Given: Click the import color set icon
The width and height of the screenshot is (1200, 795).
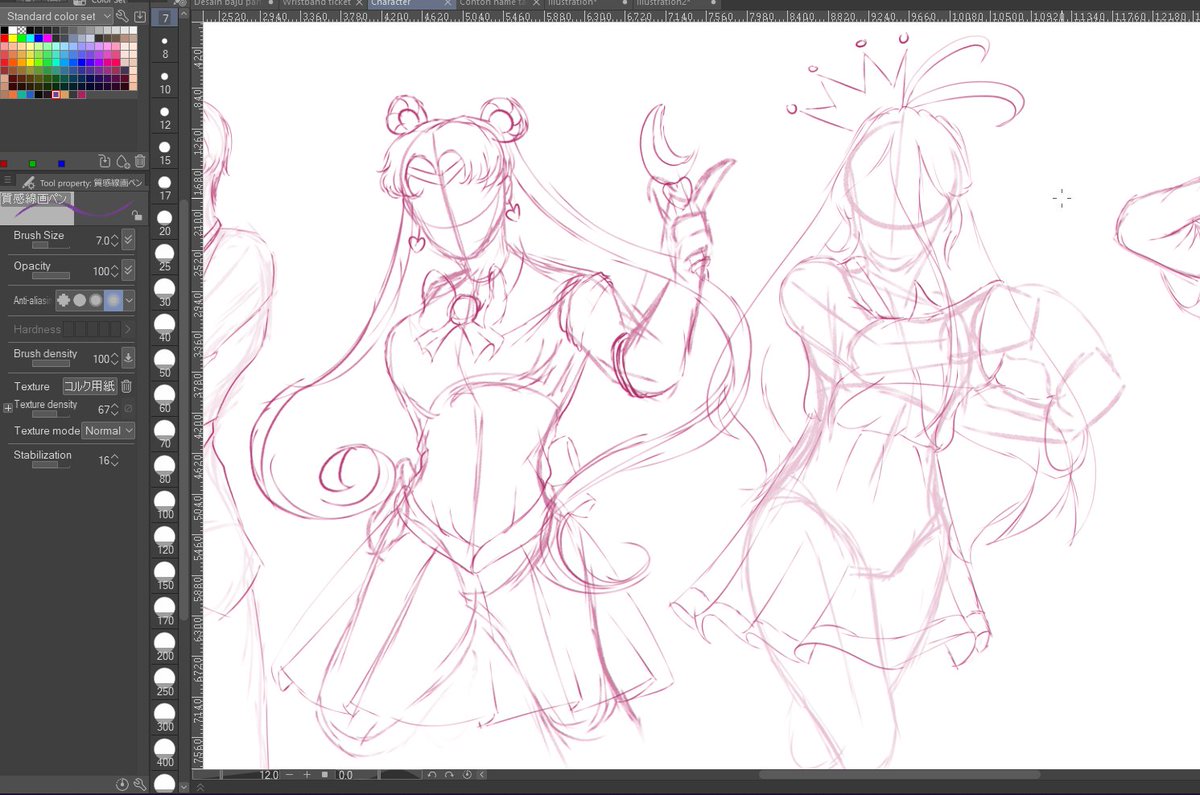Looking at the screenshot, I should point(139,16).
